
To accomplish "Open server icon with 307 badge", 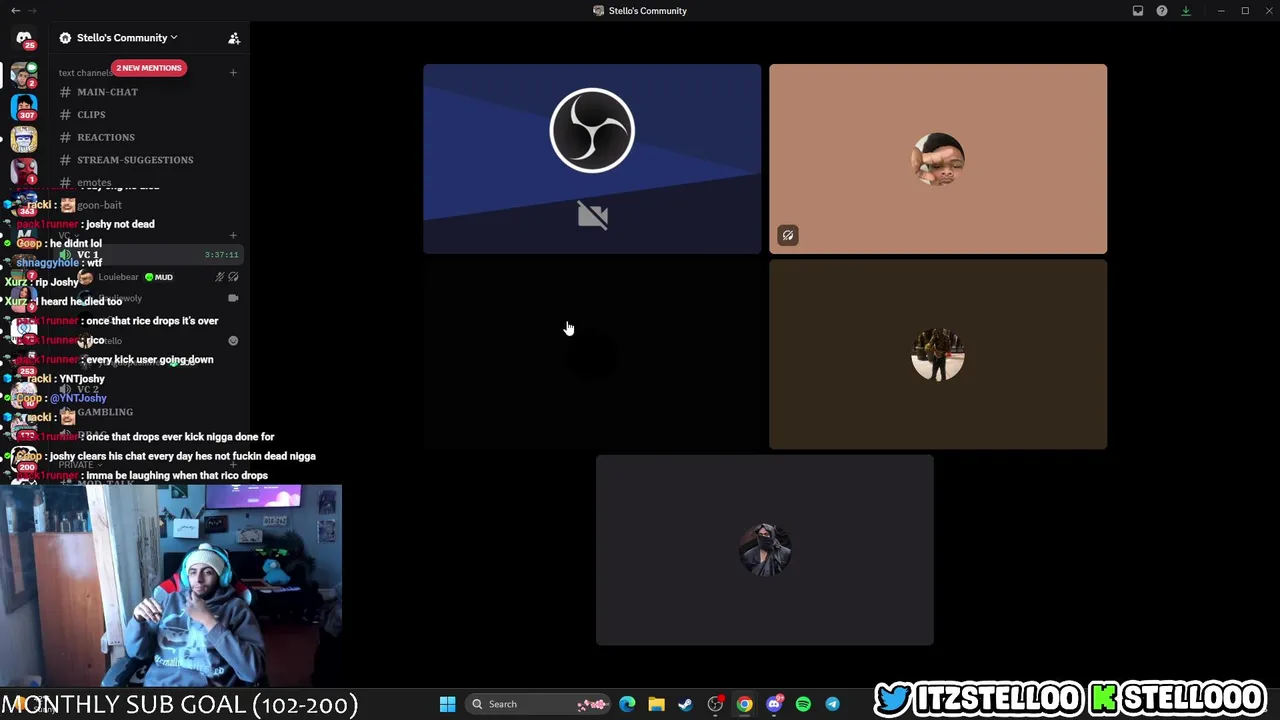I will [x=24, y=107].
